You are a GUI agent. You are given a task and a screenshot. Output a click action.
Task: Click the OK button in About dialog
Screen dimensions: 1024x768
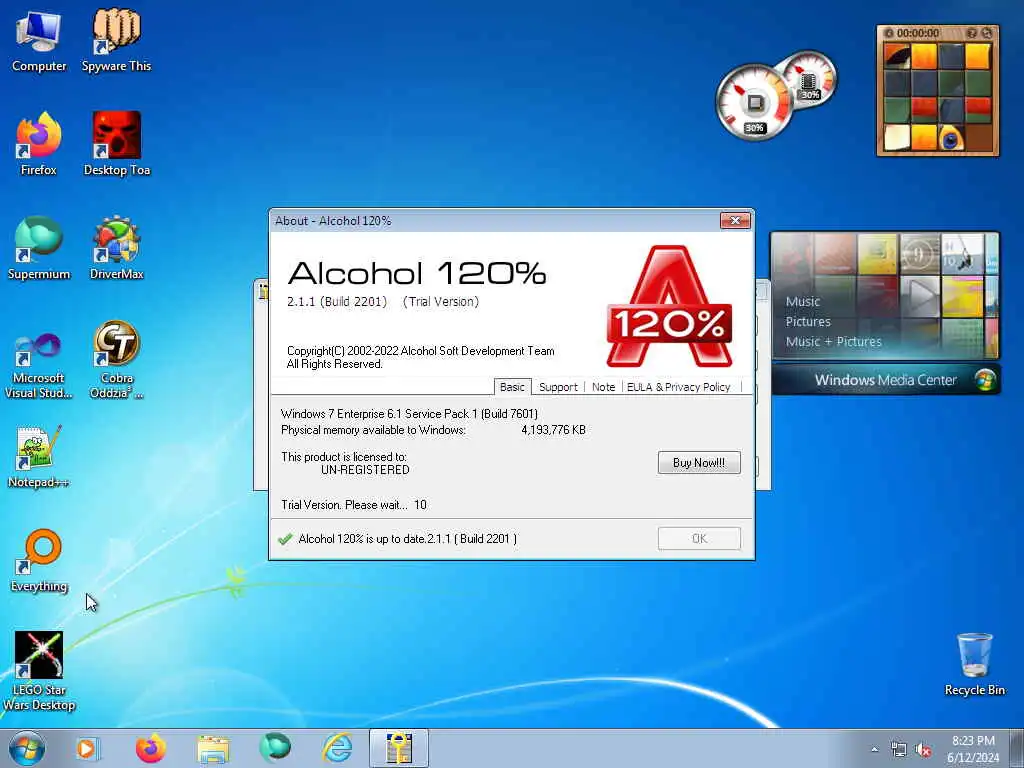pos(699,538)
